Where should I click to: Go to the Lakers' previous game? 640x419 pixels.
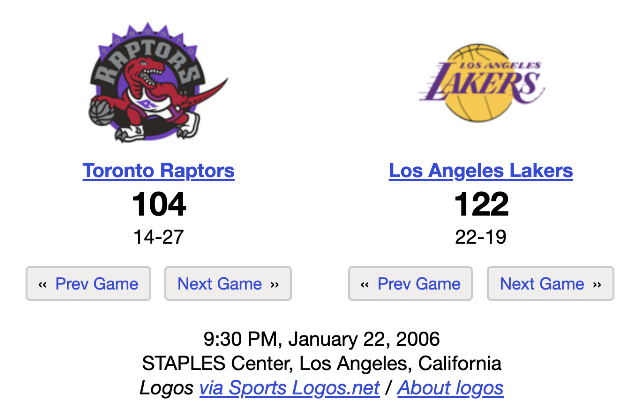pos(410,284)
